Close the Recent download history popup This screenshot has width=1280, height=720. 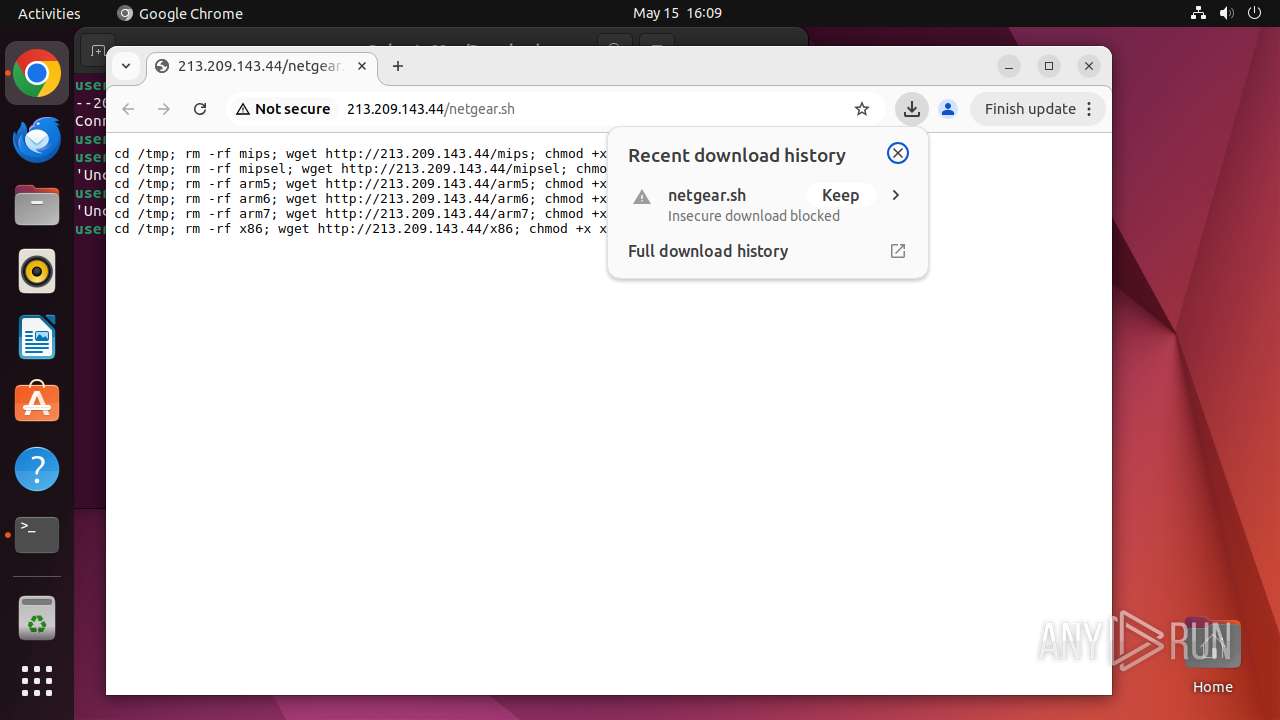(898, 153)
